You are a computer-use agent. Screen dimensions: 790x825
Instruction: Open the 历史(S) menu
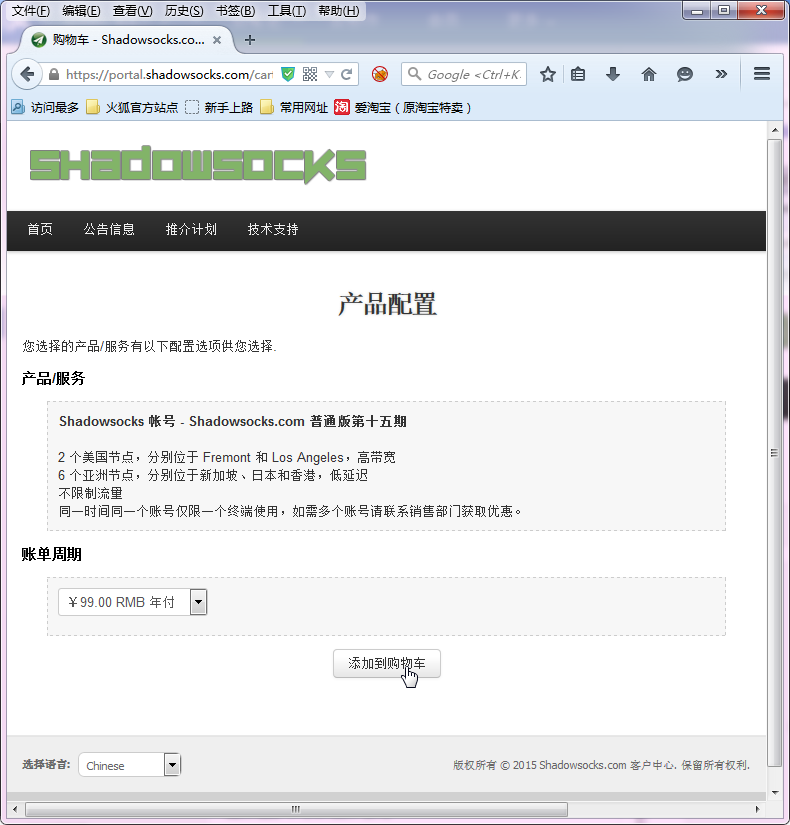click(184, 11)
